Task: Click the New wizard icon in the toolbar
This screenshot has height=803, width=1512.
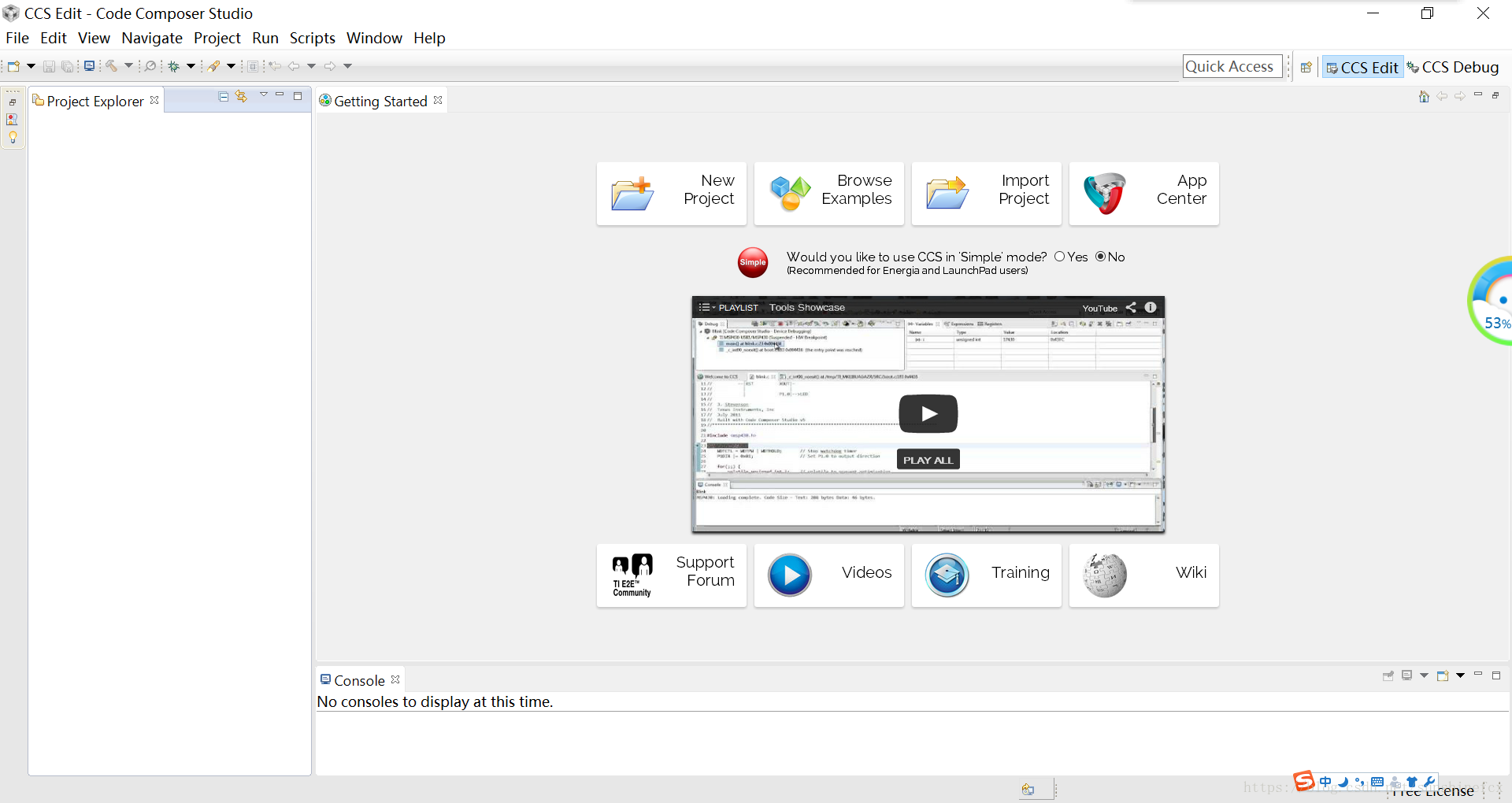Action: pos(13,66)
